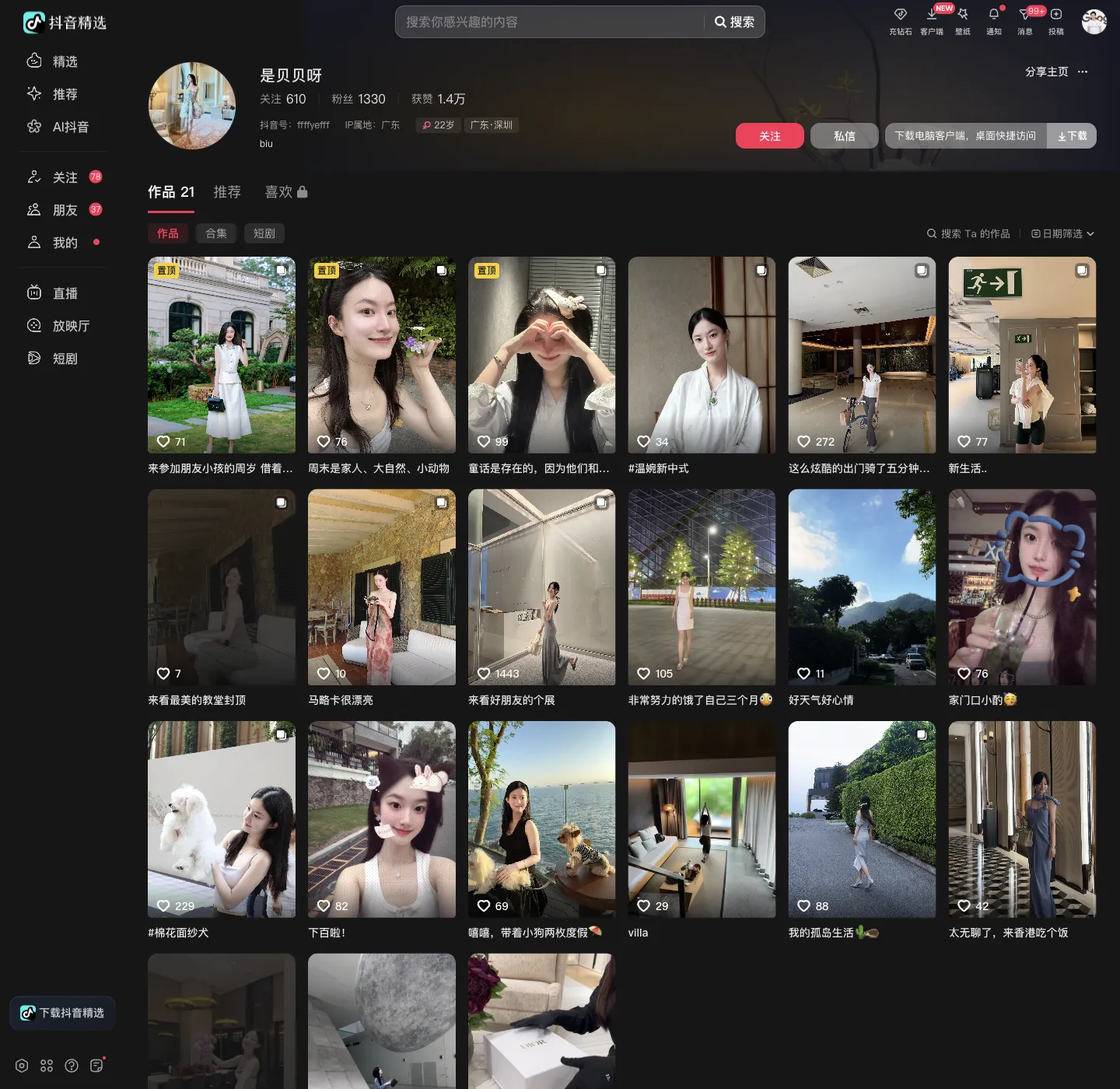Open the profile avatar of 是贝贝呀
Image resolution: width=1120 pixels, height=1089 pixels.
[192, 106]
